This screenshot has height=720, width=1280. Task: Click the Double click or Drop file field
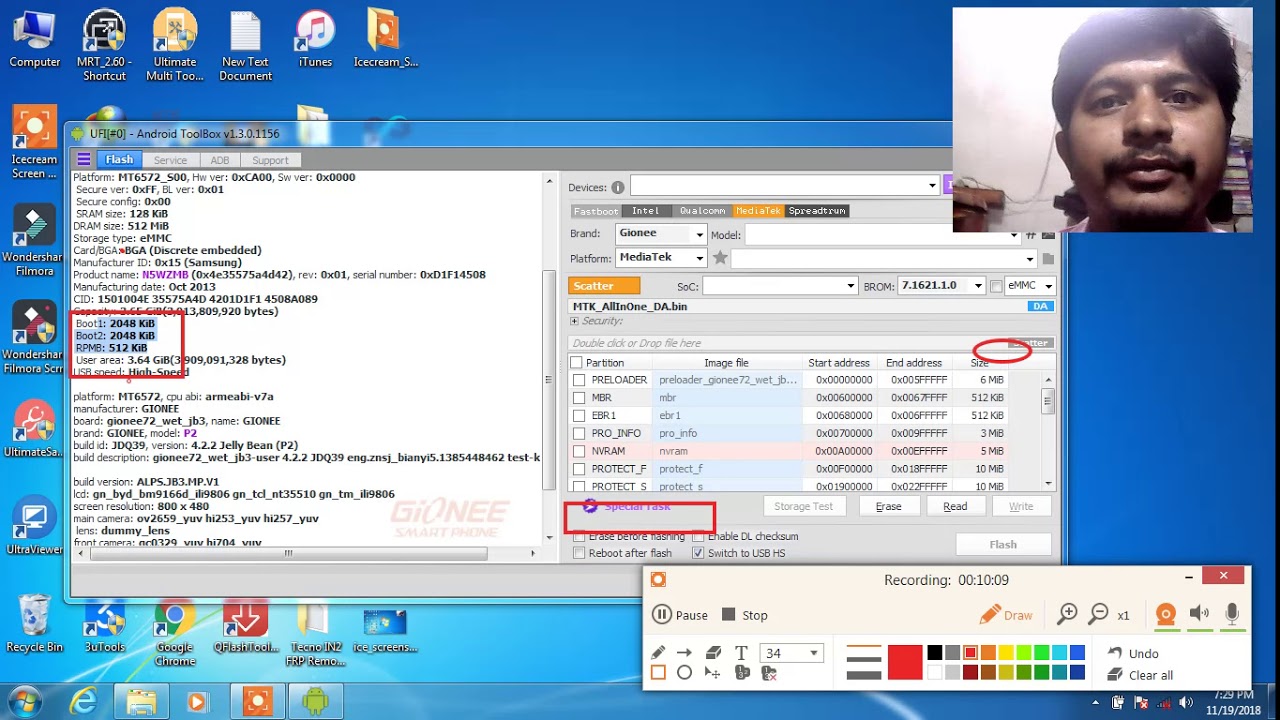[x=811, y=343]
